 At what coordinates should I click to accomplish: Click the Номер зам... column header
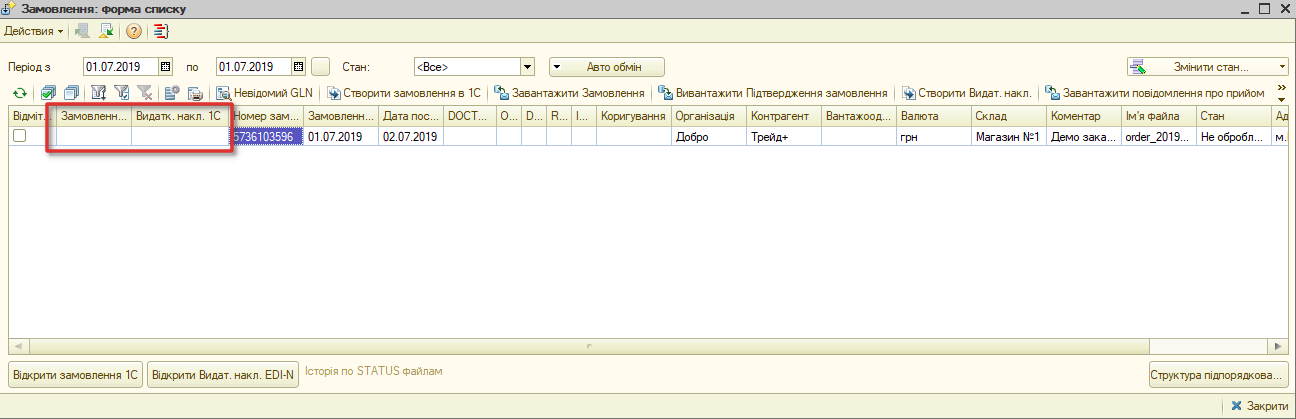pyautogui.click(x=267, y=116)
